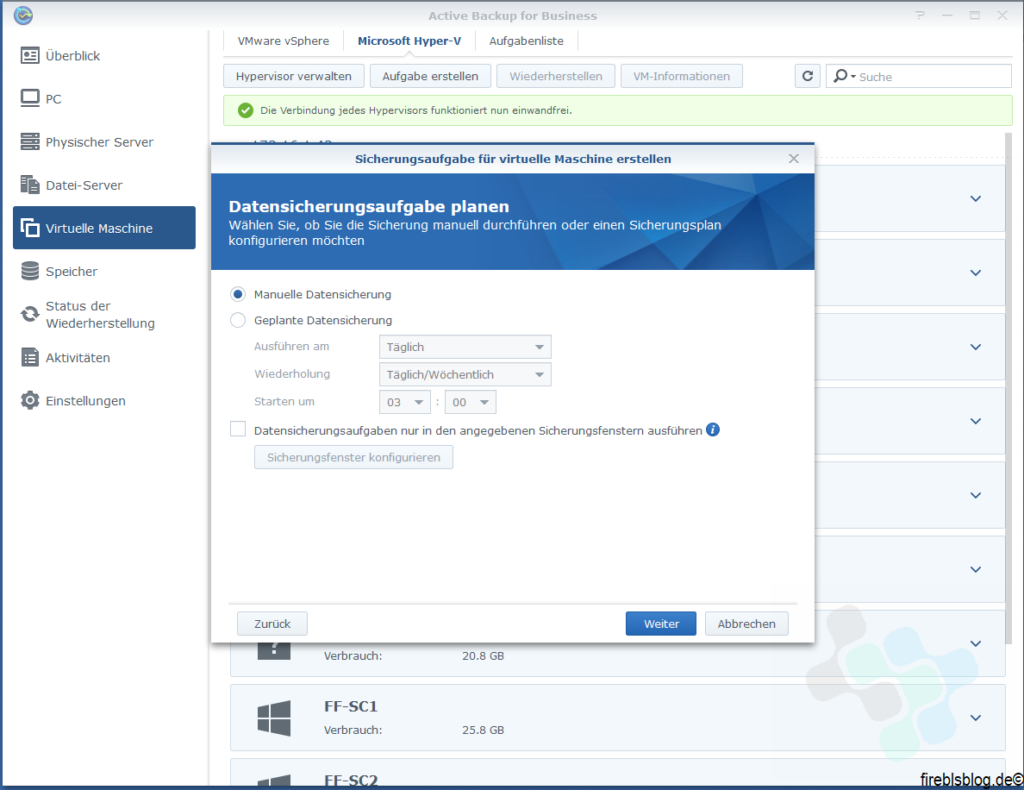Image resolution: width=1024 pixels, height=790 pixels.
Task: Click the Windows logo of FF-SC1
Action: (x=274, y=718)
